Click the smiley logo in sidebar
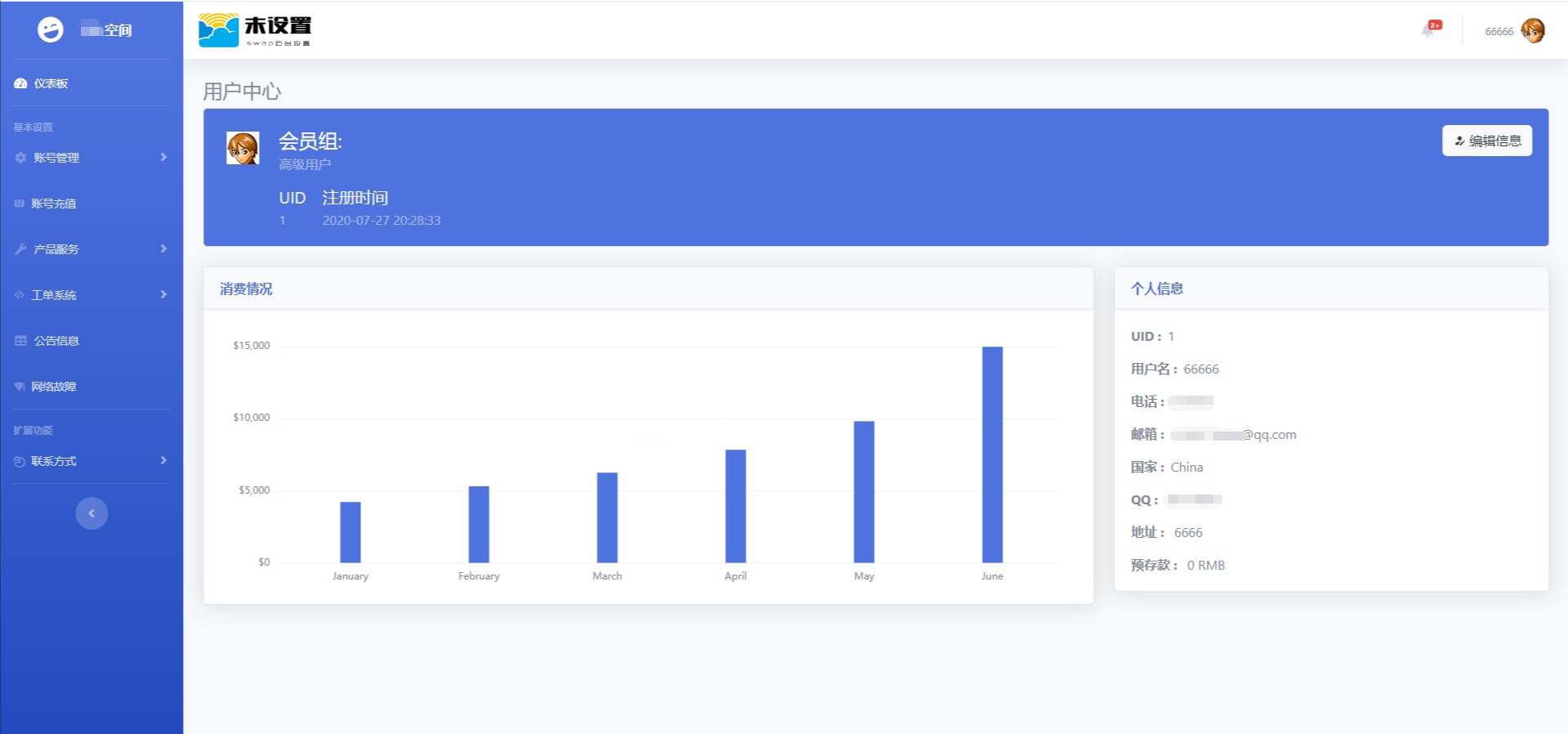This screenshot has height=734, width=1568. pos(51,29)
